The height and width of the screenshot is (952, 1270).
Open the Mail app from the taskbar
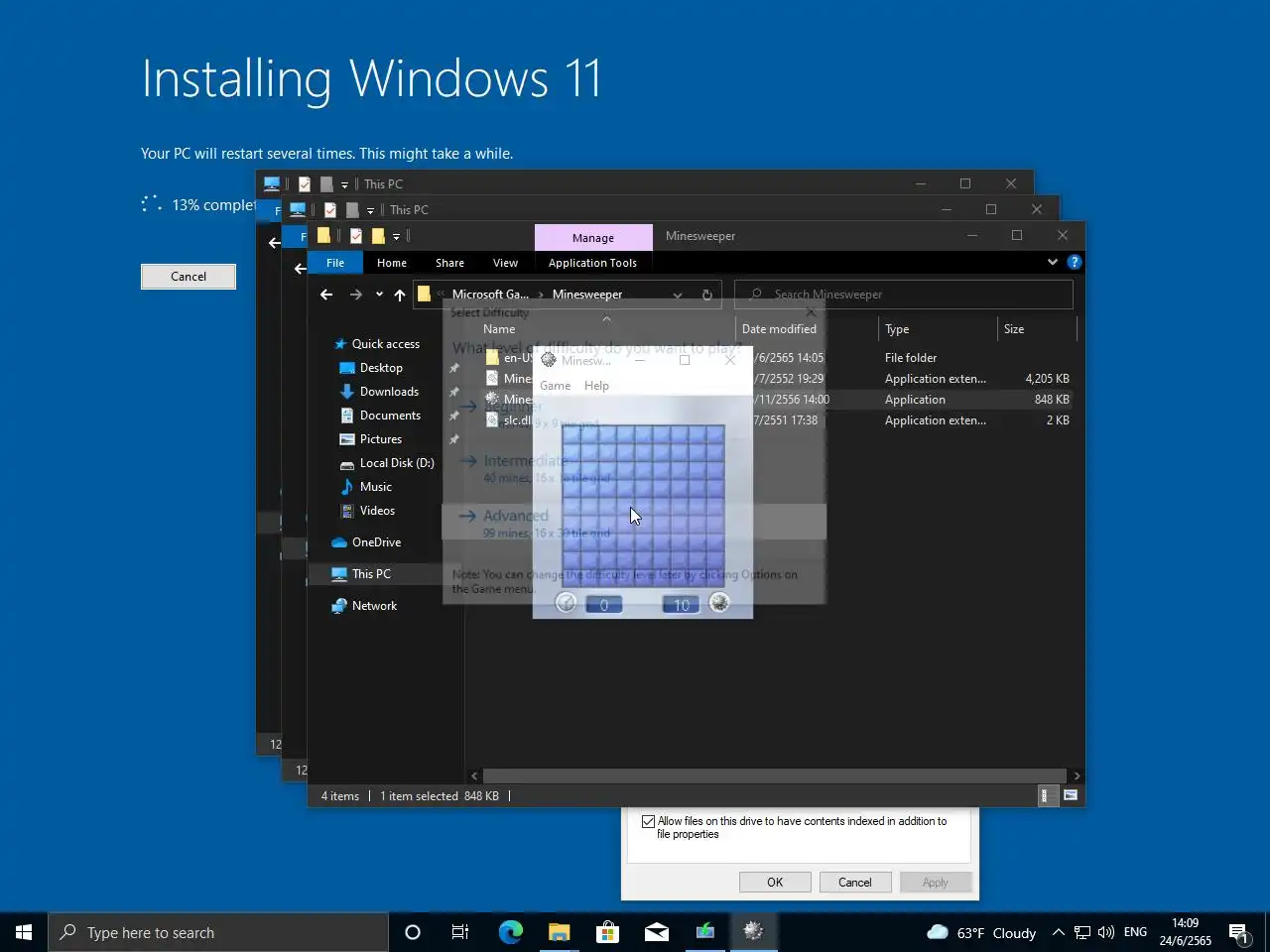coord(656,932)
